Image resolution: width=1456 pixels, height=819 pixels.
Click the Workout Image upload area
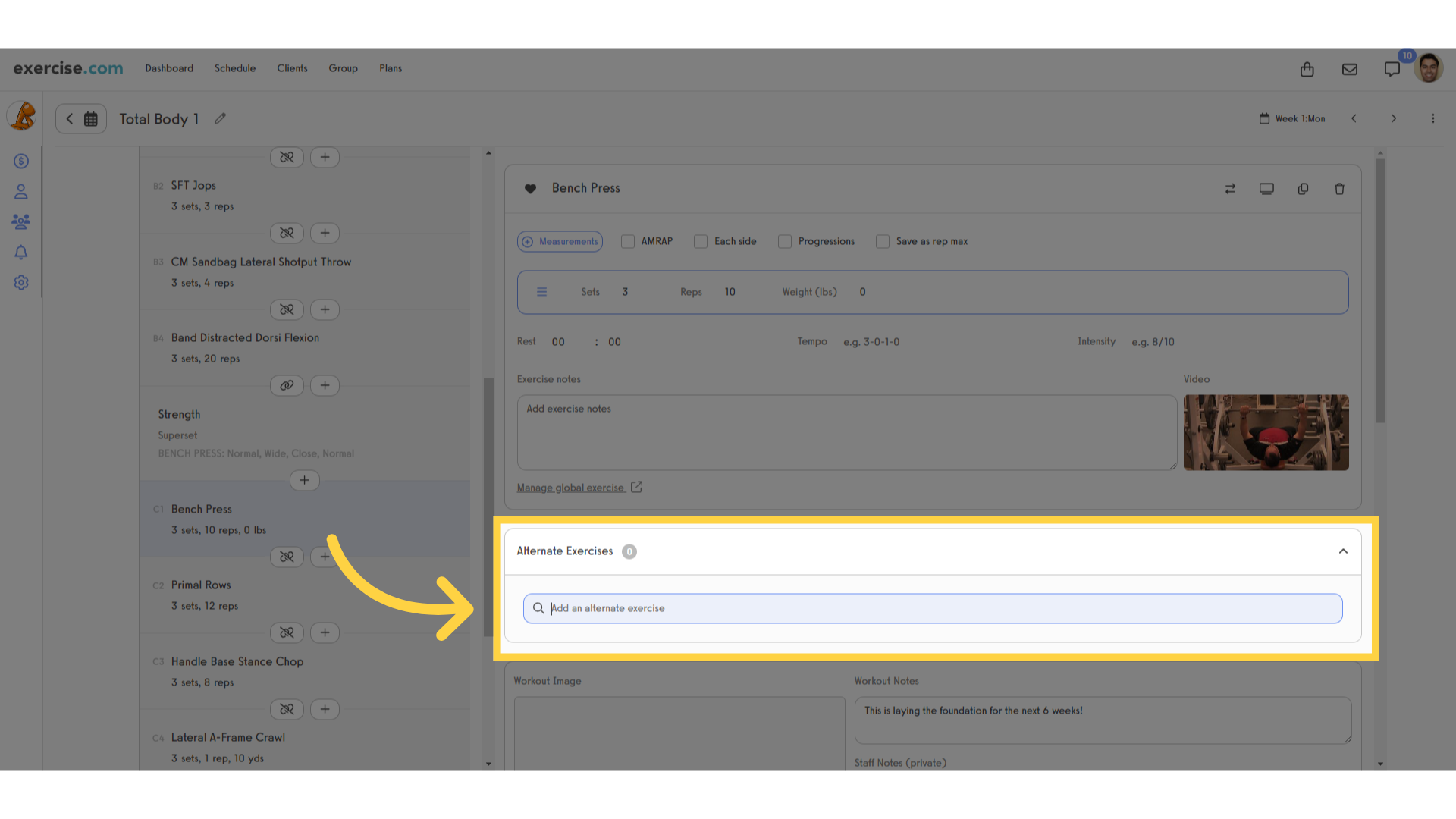pyautogui.click(x=679, y=733)
